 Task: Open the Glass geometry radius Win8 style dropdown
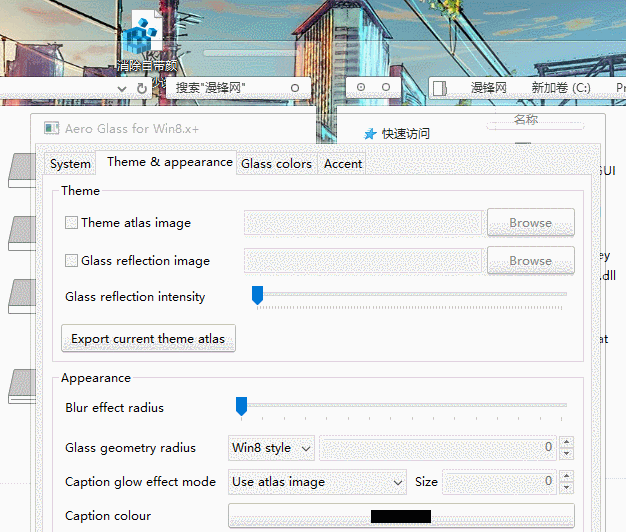[272, 448]
